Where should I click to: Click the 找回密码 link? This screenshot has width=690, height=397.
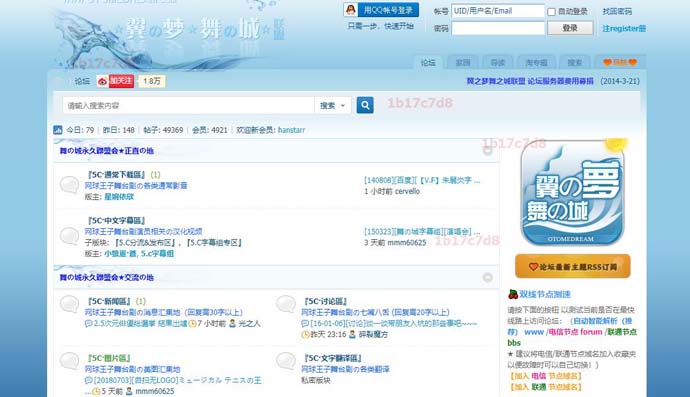coord(617,11)
